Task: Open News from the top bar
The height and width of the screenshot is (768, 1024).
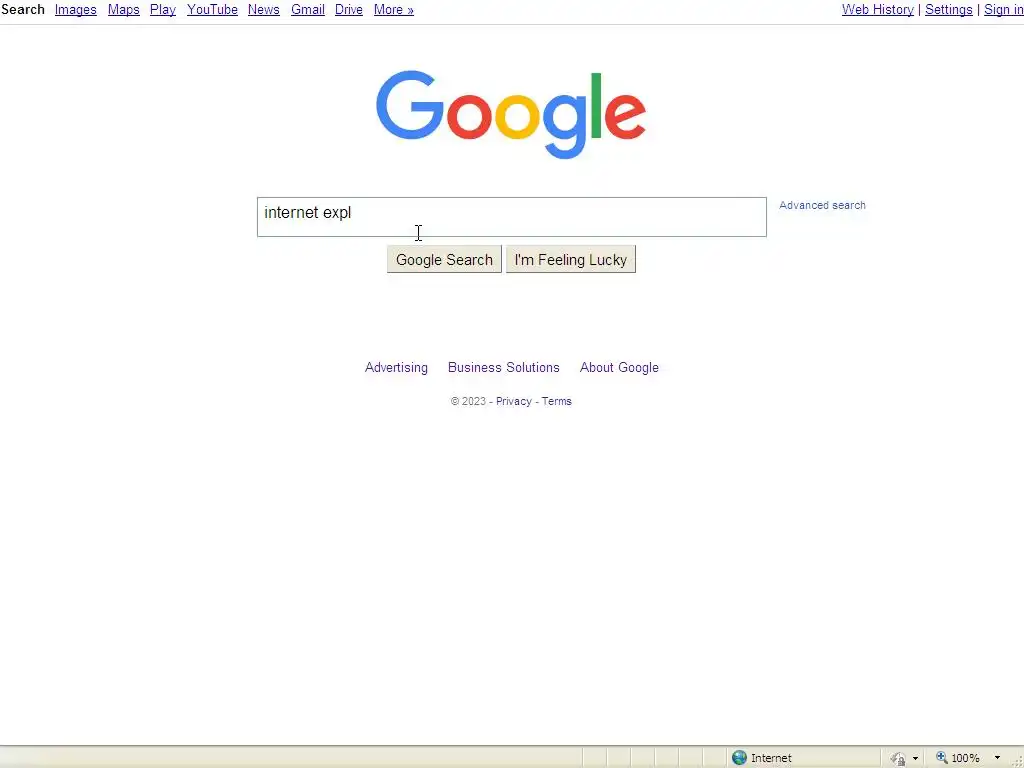Action: tap(264, 10)
